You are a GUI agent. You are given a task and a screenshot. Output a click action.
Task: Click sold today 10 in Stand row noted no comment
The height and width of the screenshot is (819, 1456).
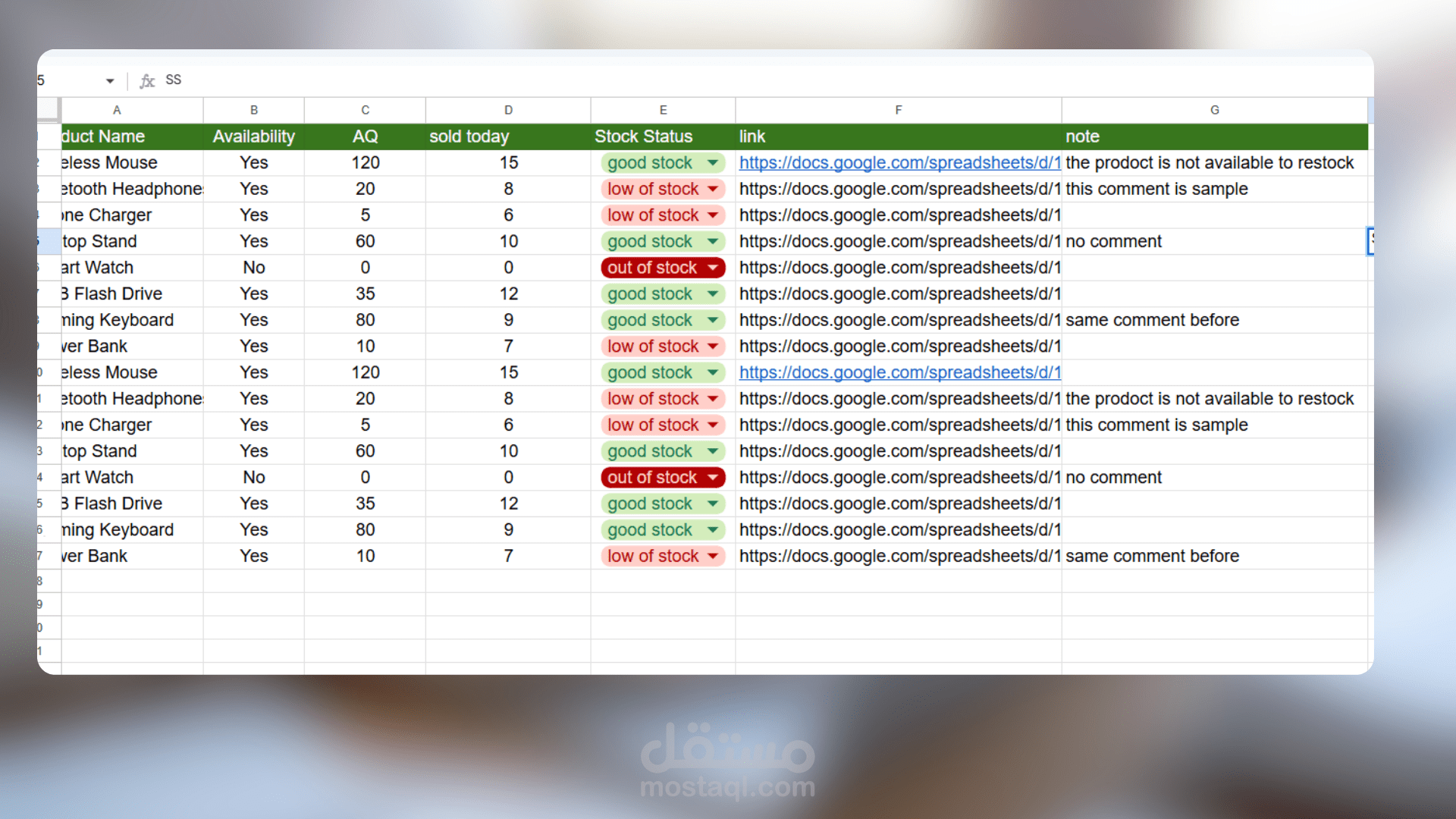(x=508, y=242)
